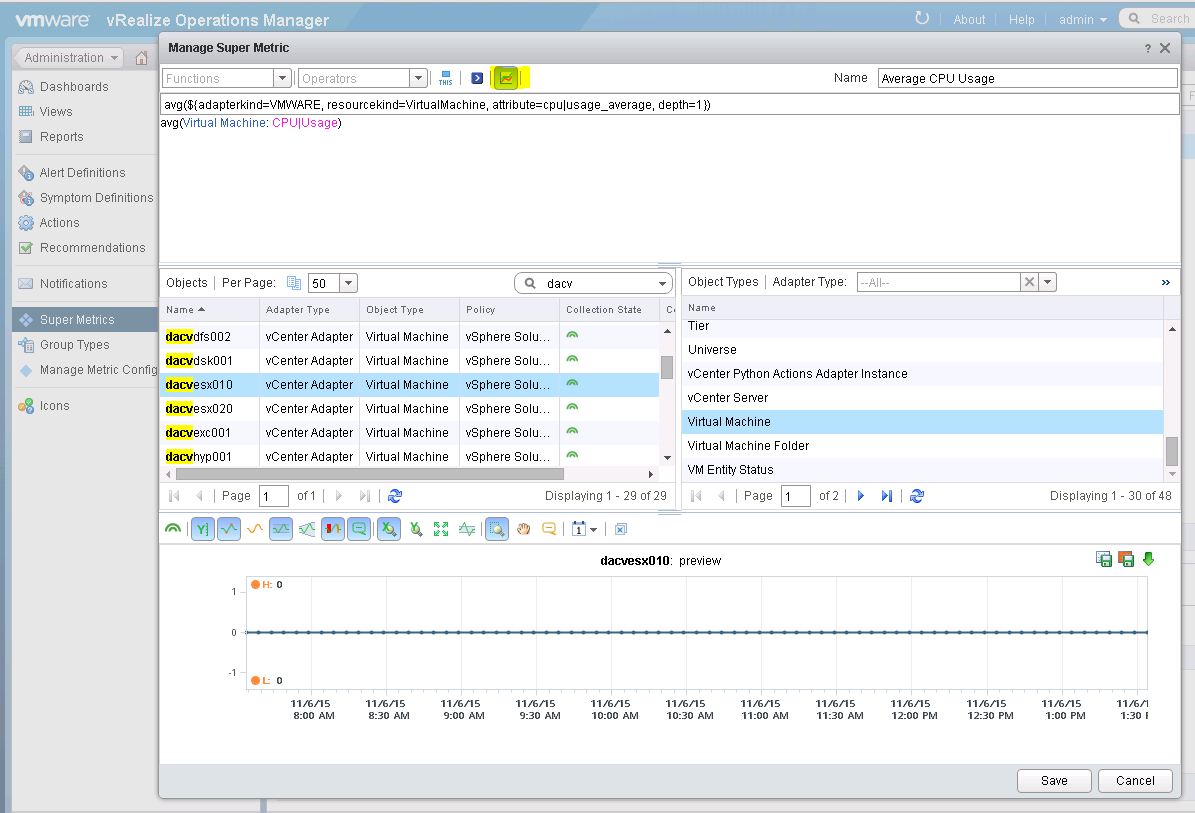Image resolution: width=1195 pixels, height=813 pixels.
Task: Select Super Metrics in the sidebar
Action: (x=85, y=319)
